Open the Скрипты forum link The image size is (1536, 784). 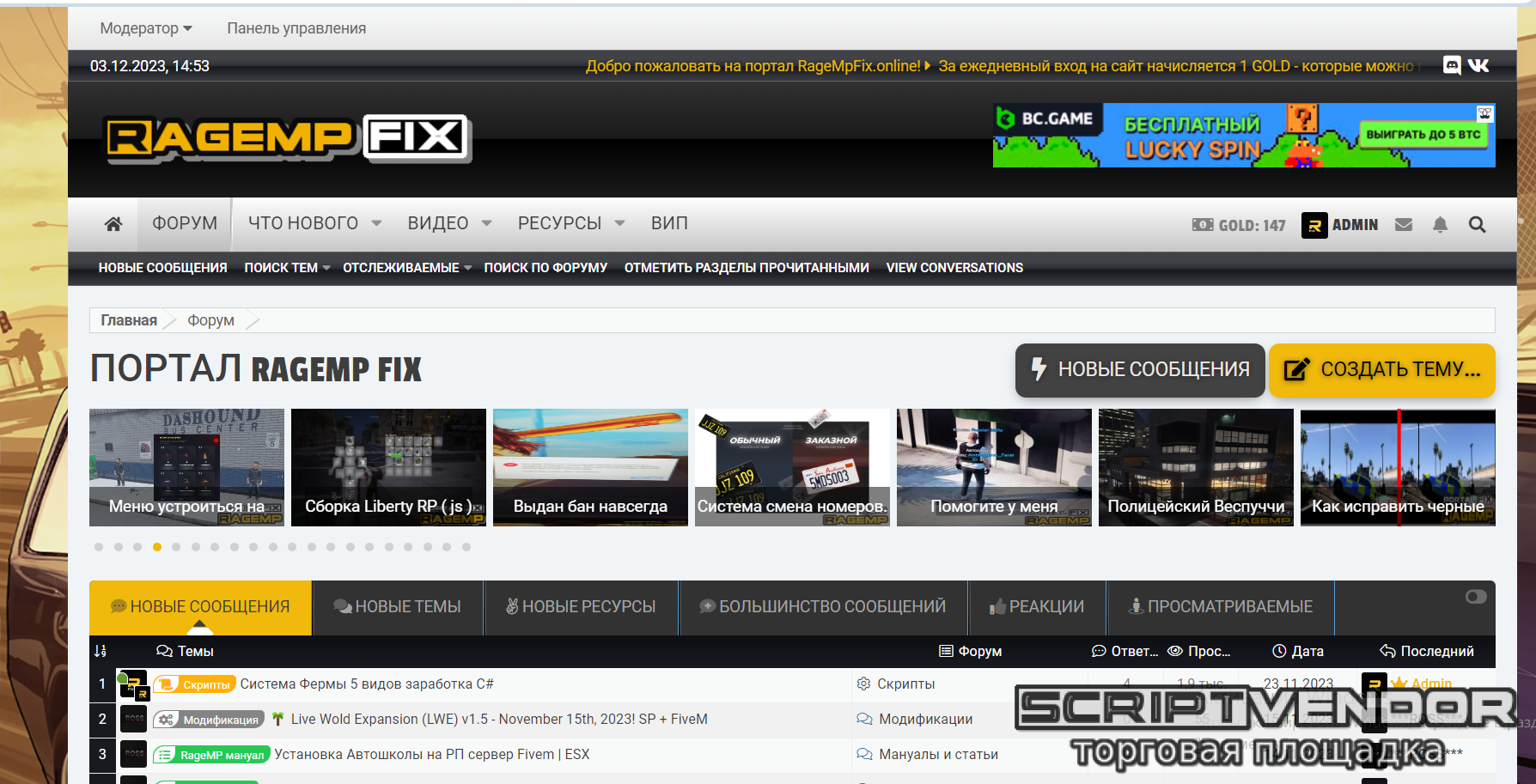pos(905,684)
